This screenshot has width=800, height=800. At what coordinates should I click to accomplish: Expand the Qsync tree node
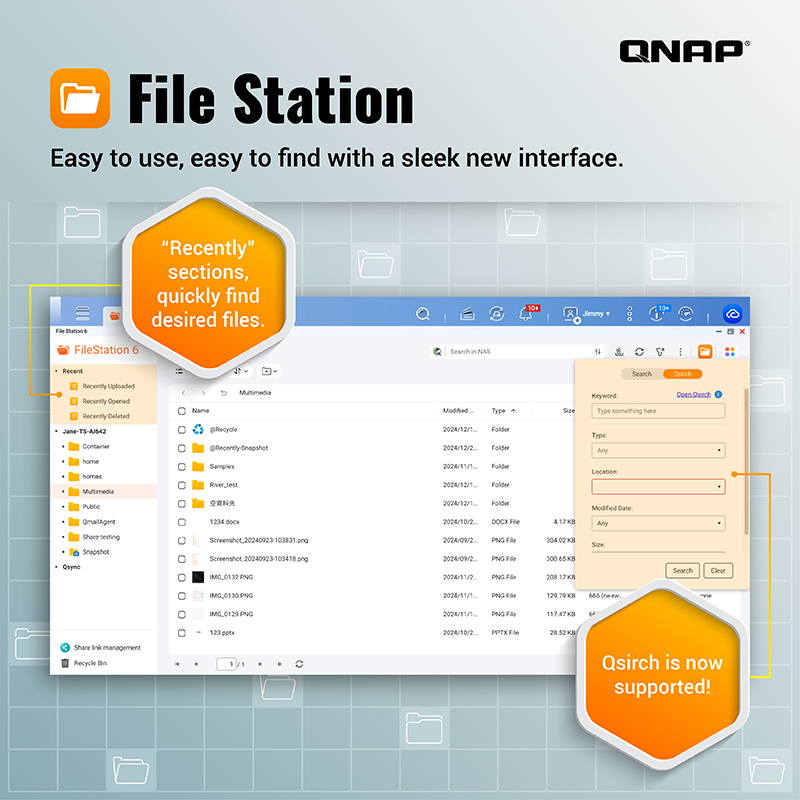tap(56, 567)
